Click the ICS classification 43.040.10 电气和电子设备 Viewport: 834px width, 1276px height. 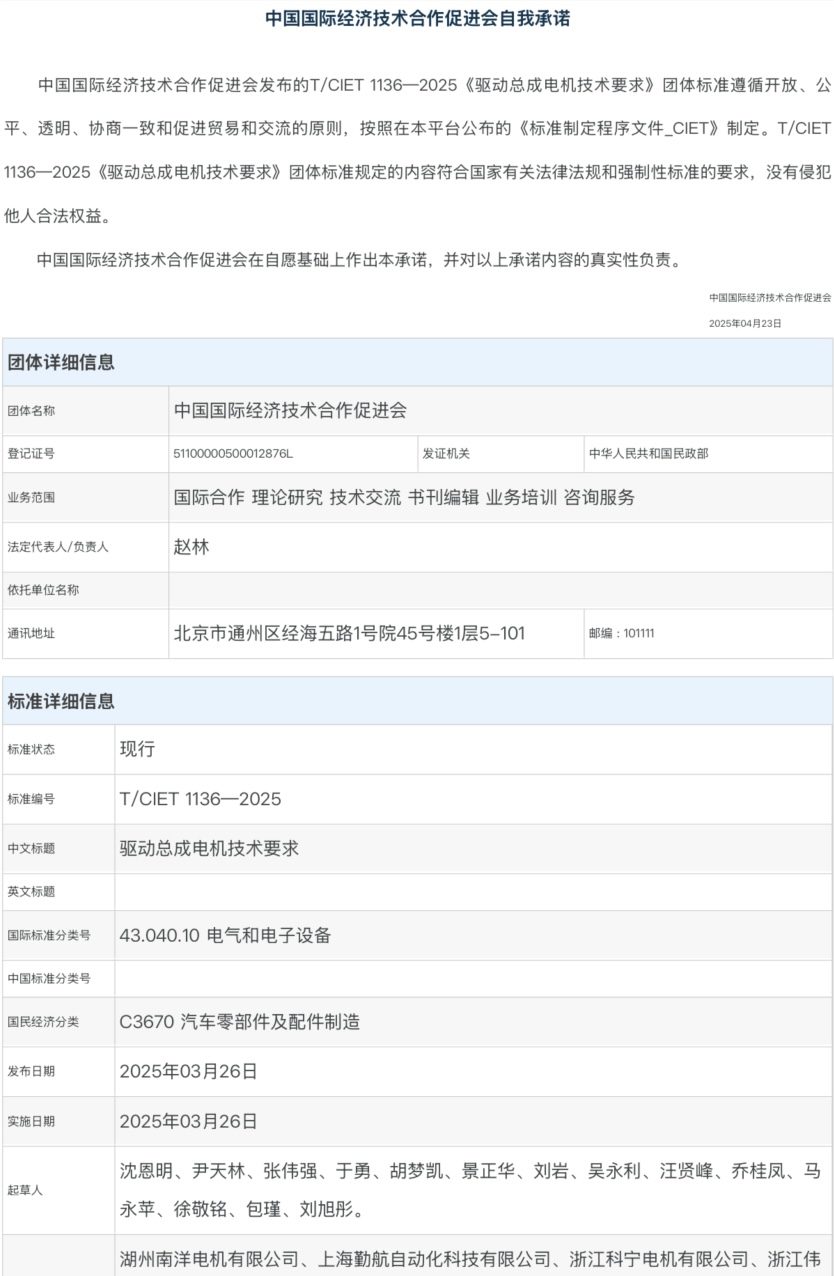225,935
